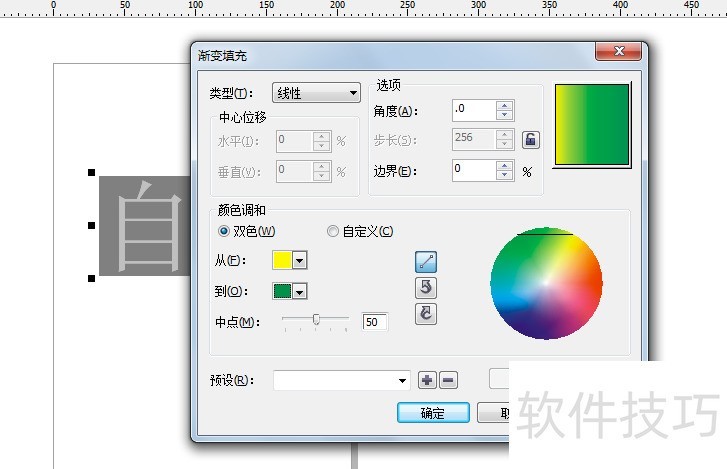Select the 自定义 radio button
727x469 pixels.
point(332,231)
